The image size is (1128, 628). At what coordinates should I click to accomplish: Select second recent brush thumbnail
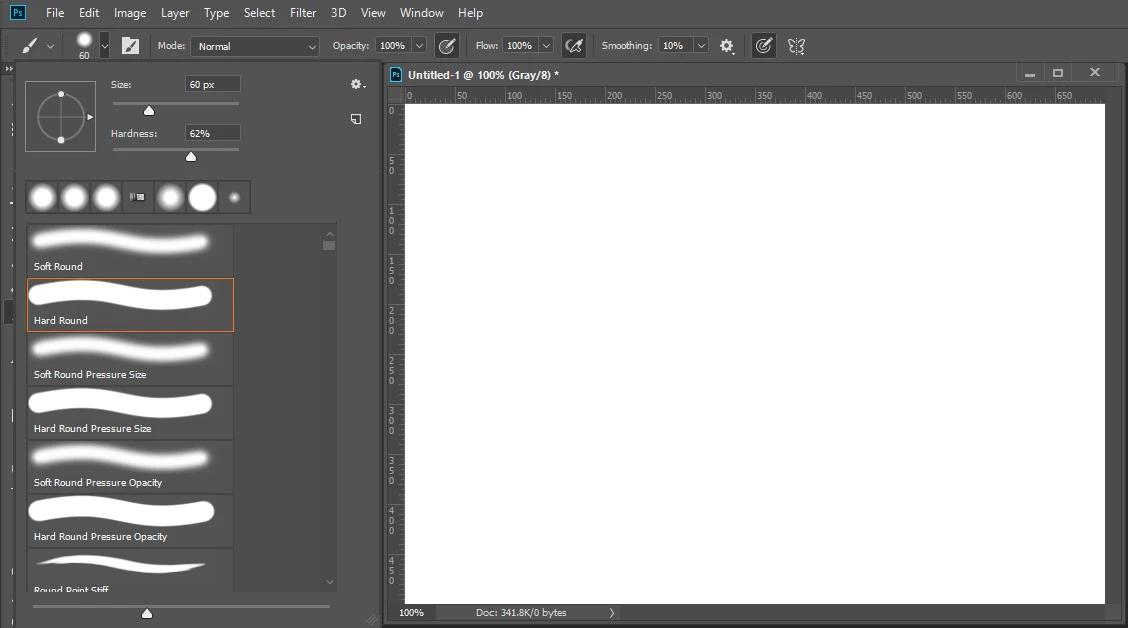[74, 197]
